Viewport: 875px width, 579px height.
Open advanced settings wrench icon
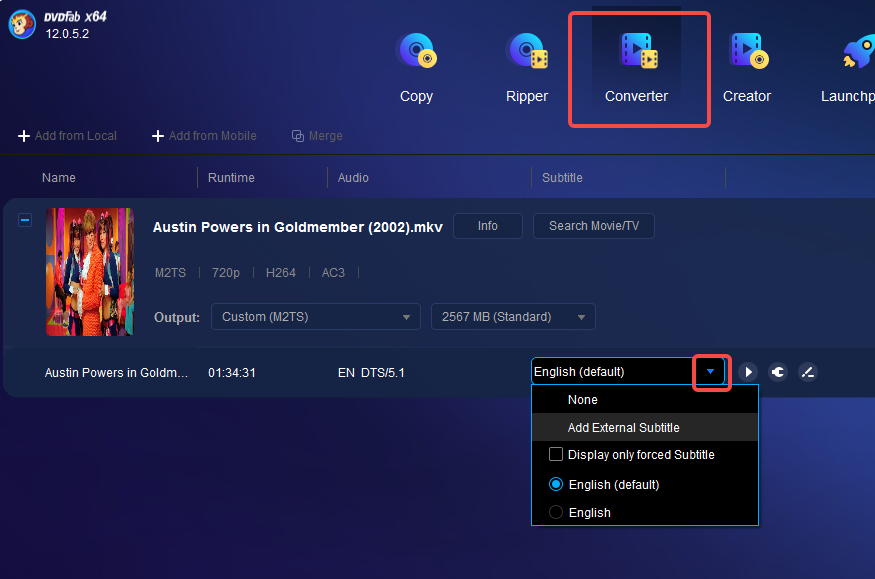pos(778,372)
